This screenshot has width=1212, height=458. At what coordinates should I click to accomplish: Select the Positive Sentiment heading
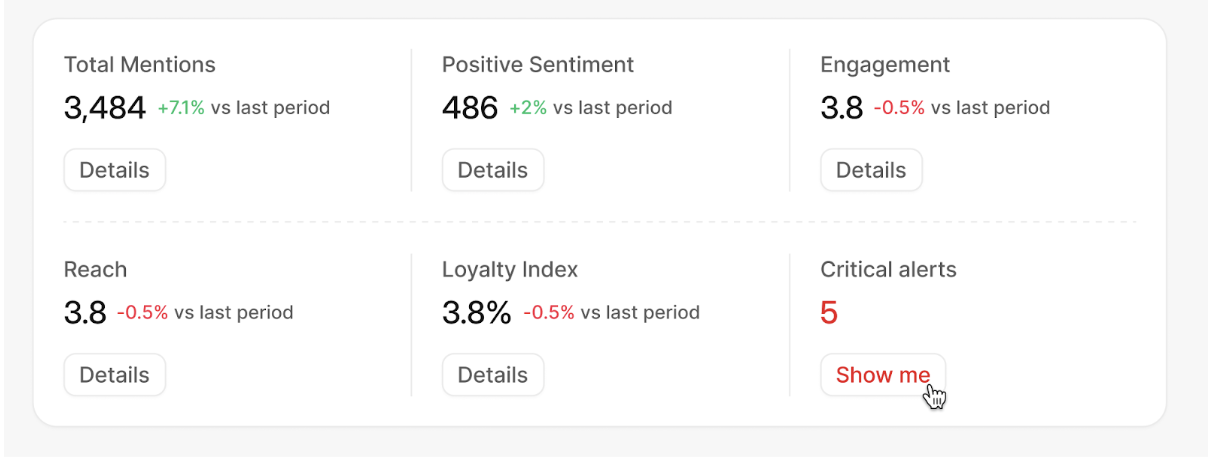(538, 65)
